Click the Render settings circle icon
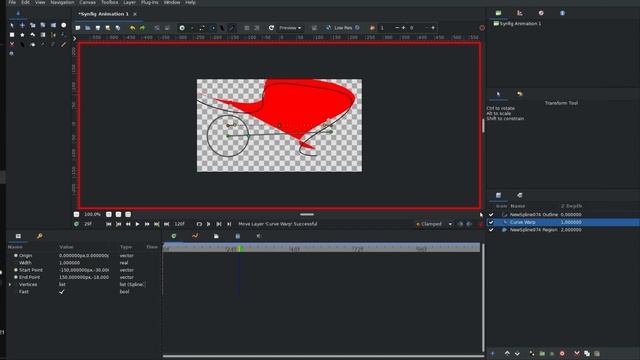 182,28
